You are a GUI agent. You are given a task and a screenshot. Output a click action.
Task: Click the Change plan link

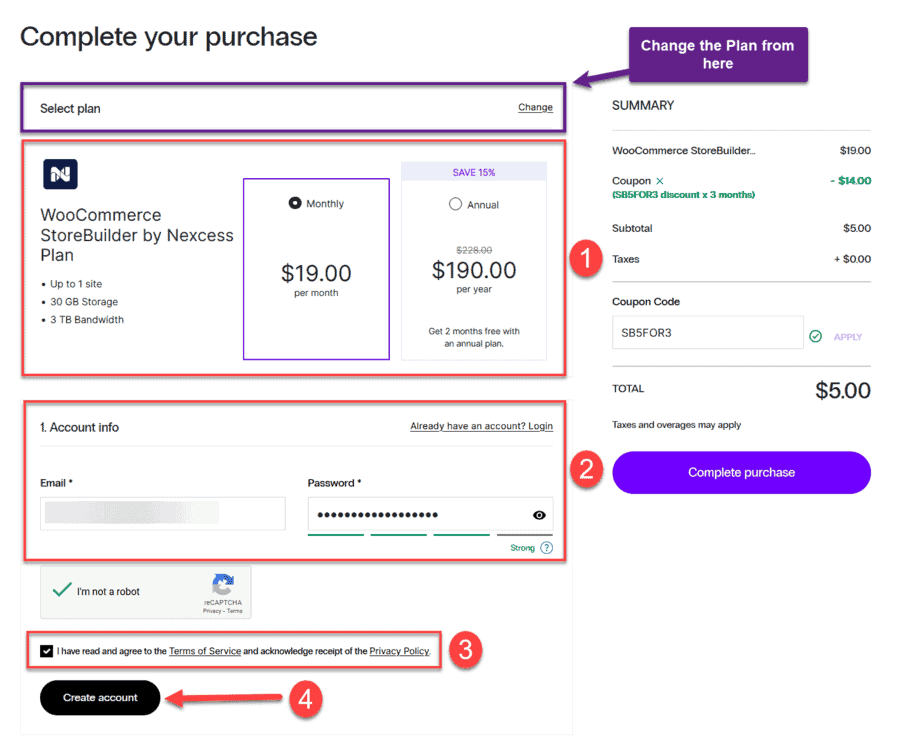[535, 107]
